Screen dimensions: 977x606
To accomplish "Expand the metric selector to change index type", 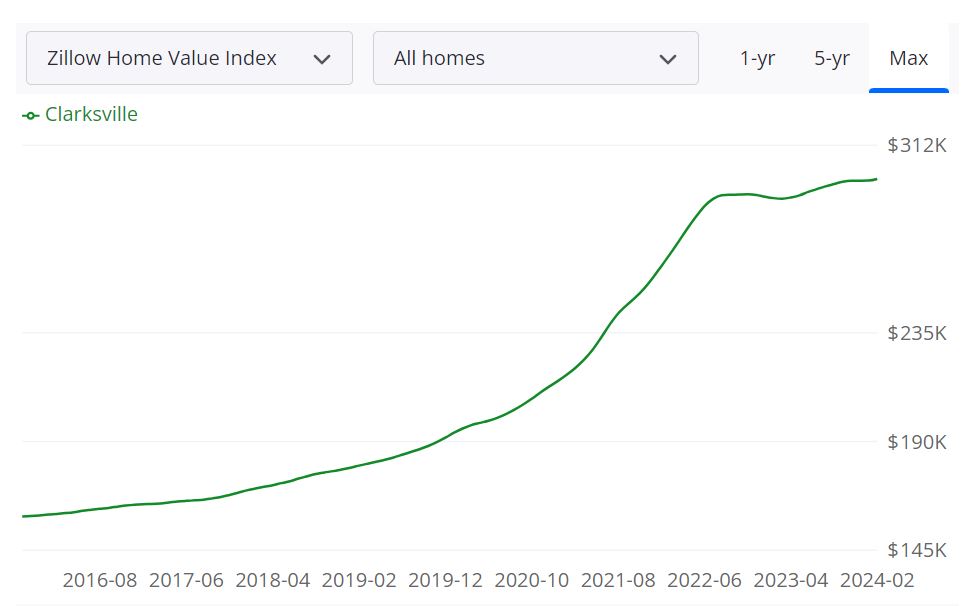I will (189, 58).
